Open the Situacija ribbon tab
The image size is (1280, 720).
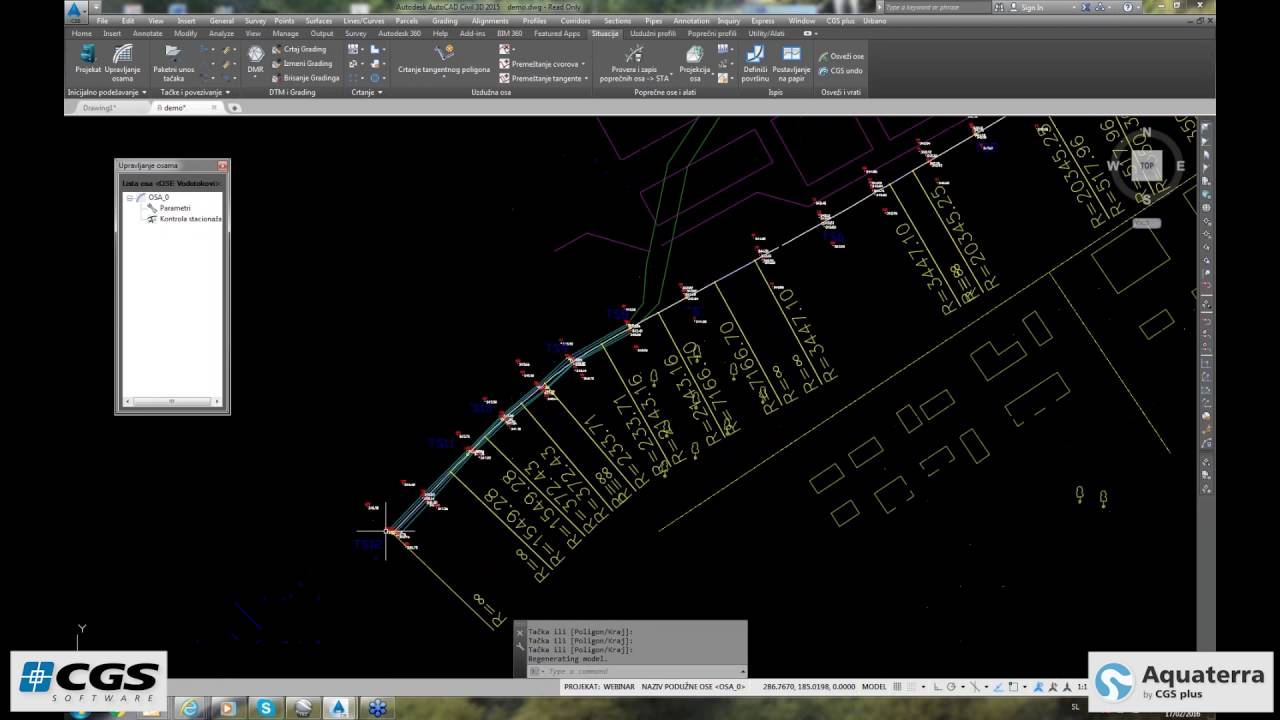tap(605, 33)
